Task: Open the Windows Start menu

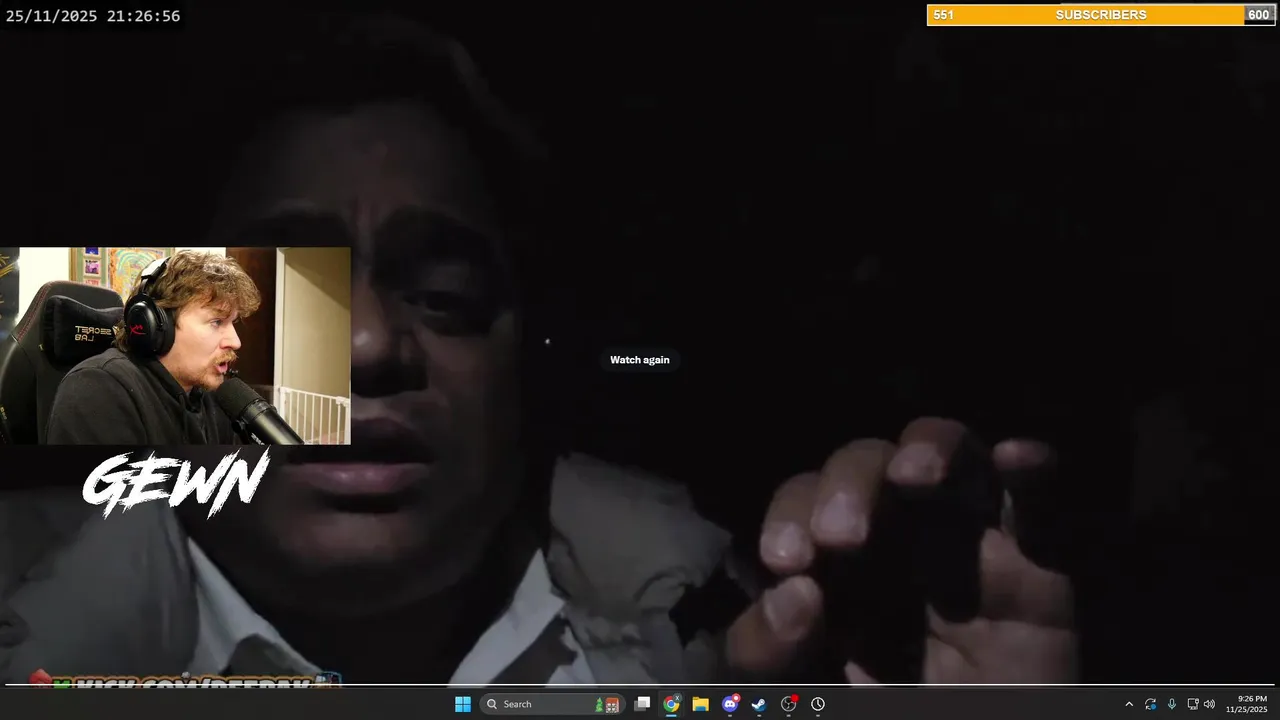Action: (x=463, y=704)
